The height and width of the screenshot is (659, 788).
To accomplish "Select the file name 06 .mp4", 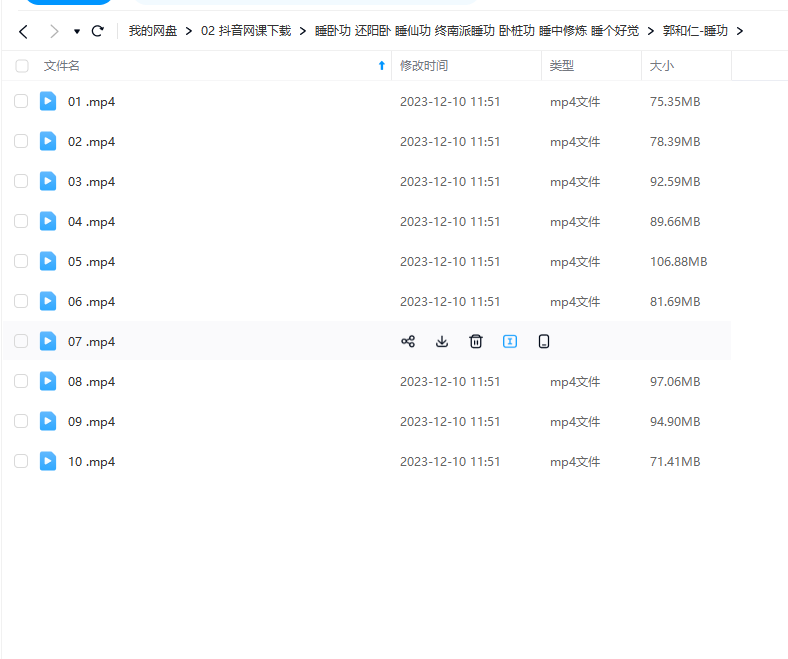I will (91, 302).
